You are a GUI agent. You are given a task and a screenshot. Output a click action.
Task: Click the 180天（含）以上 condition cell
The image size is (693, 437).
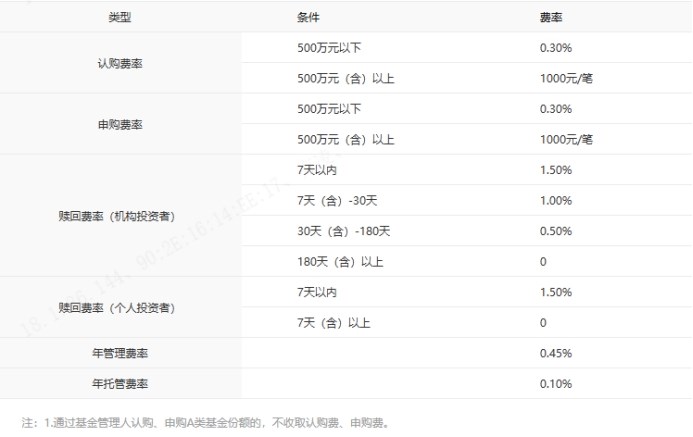click(340, 262)
